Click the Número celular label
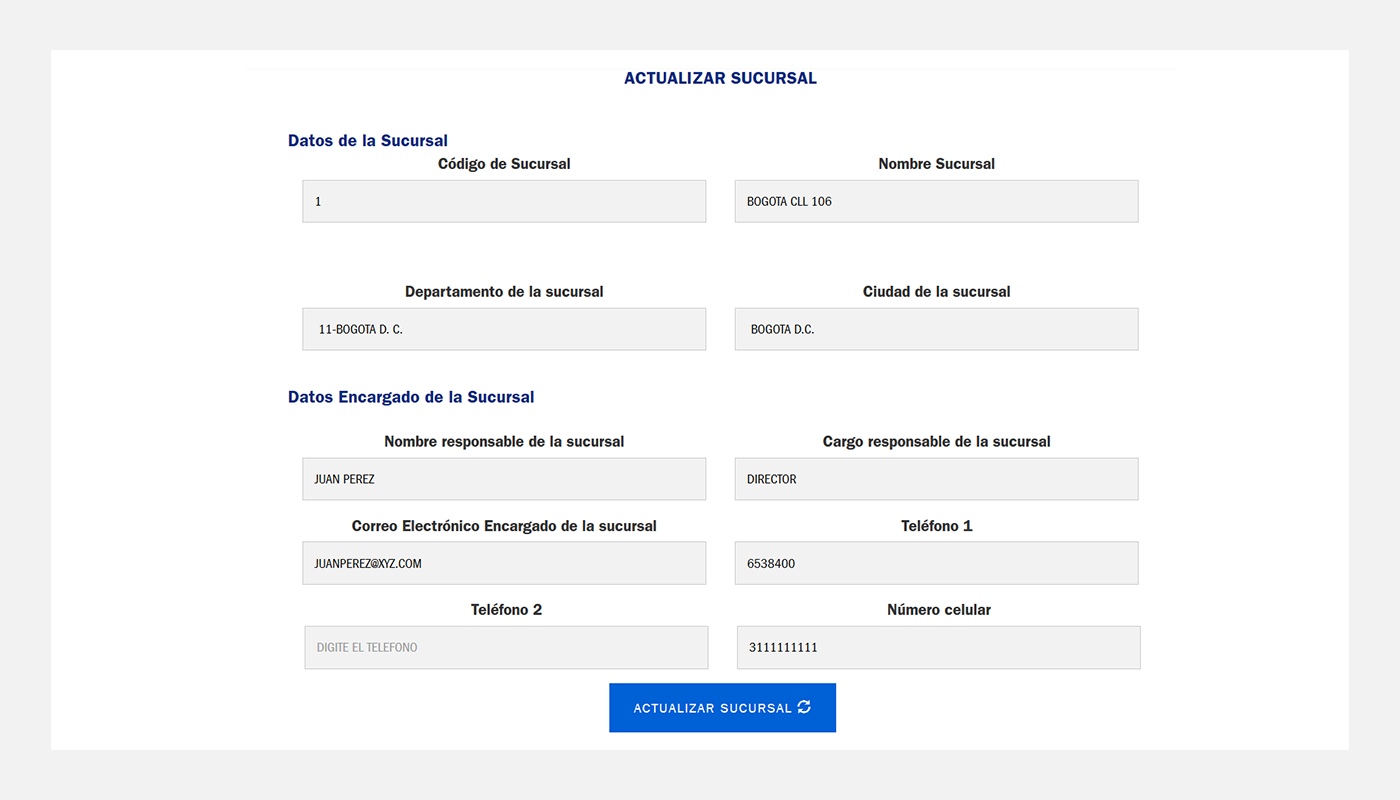The image size is (1400, 800). 939,610
